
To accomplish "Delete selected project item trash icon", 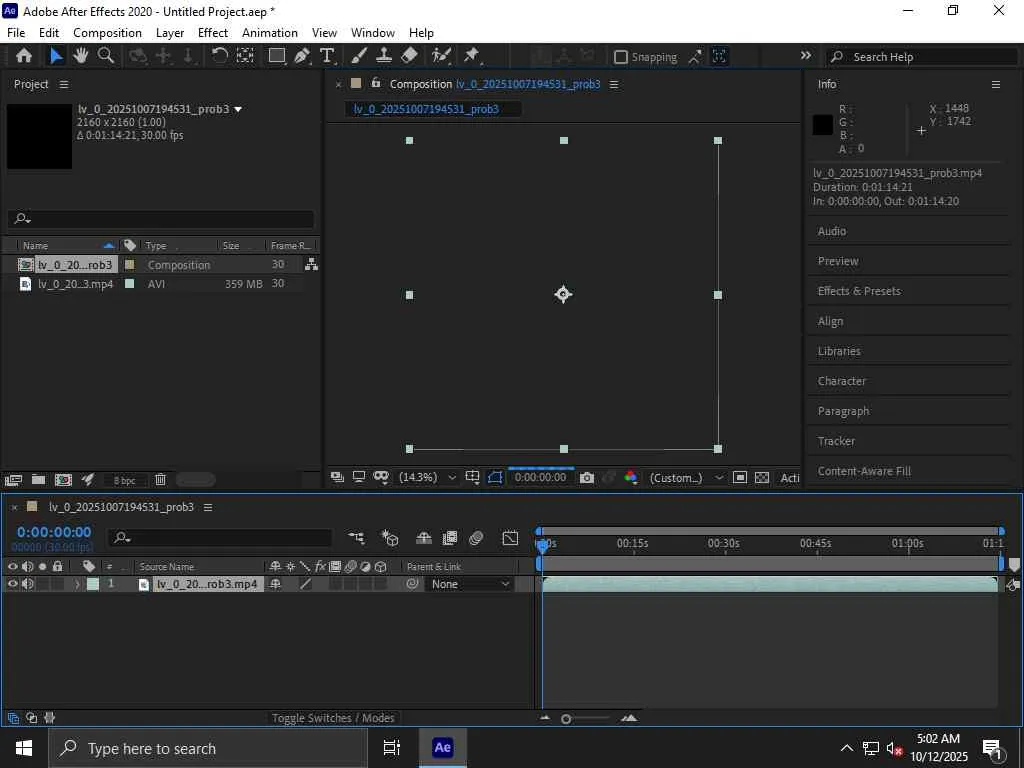I will pyautogui.click(x=161, y=480).
